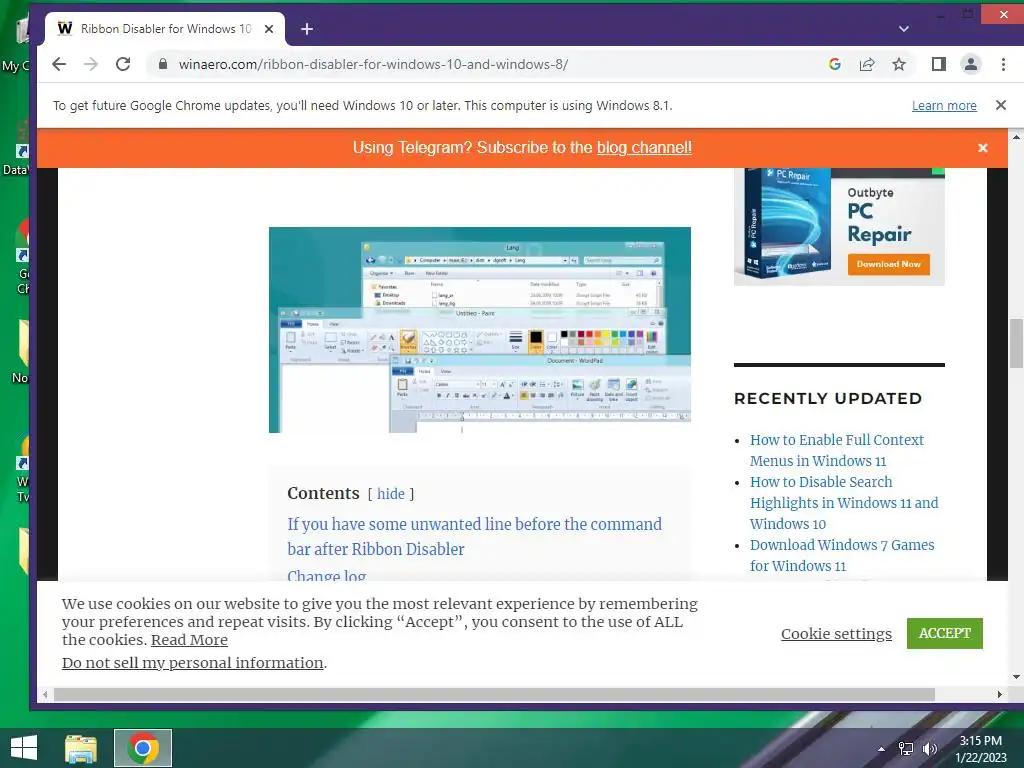Open How to Enable Full Context Menus link
Image resolution: width=1024 pixels, height=768 pixels.
[837, 451]
